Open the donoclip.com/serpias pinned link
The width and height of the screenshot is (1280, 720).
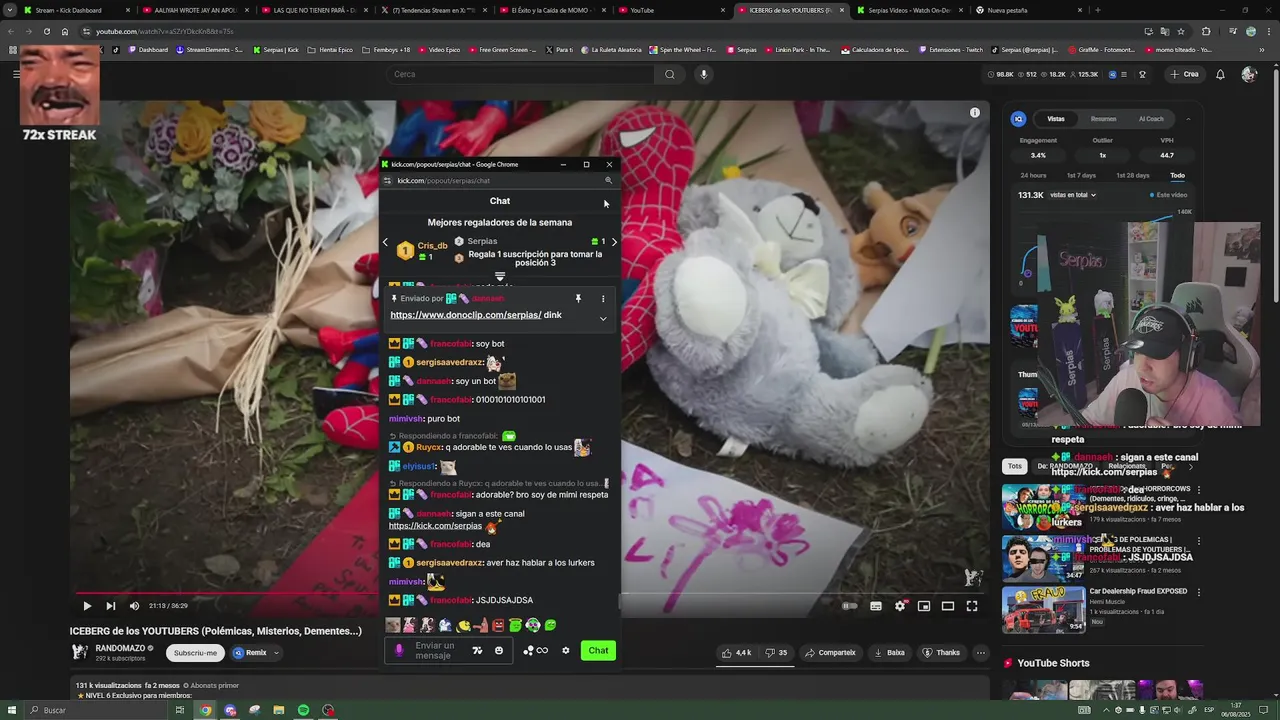466,315
